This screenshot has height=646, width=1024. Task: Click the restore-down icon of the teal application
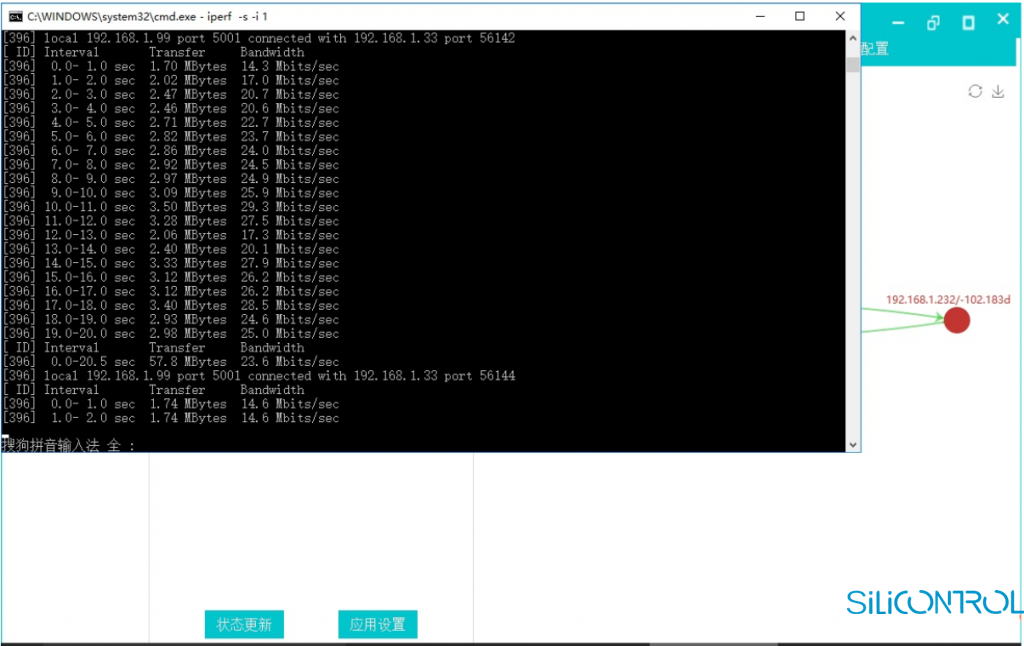[933, 23]
